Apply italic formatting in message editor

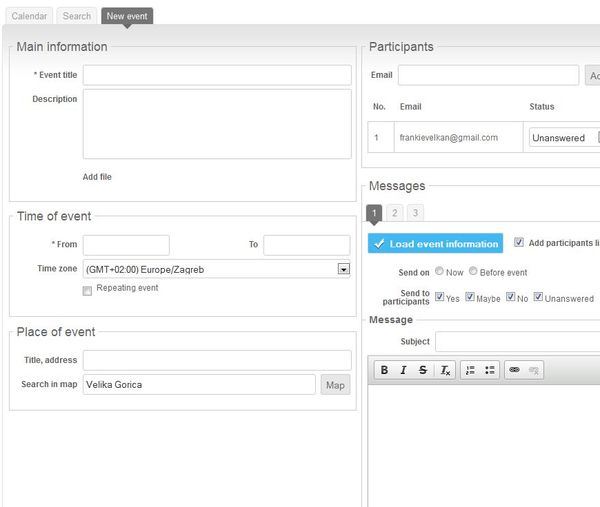[x=404, y=370]
